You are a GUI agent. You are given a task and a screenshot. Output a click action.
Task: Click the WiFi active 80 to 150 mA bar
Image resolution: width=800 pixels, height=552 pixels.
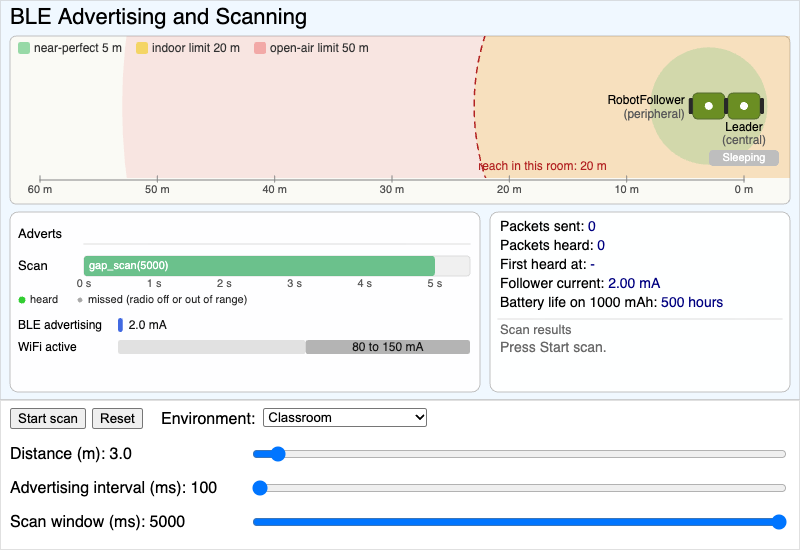click(388, 347)
